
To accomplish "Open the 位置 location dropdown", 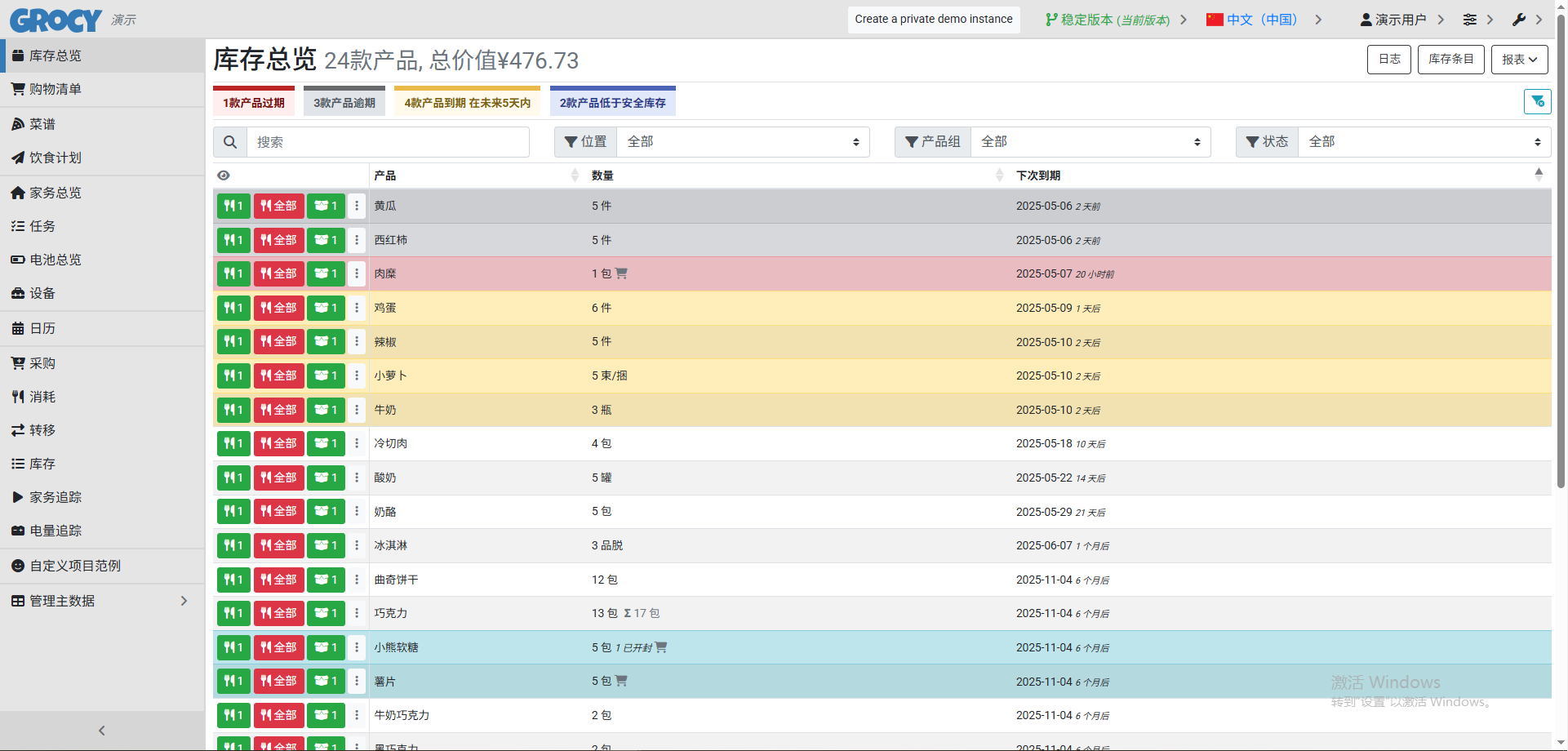I will (x=743, y=142).
